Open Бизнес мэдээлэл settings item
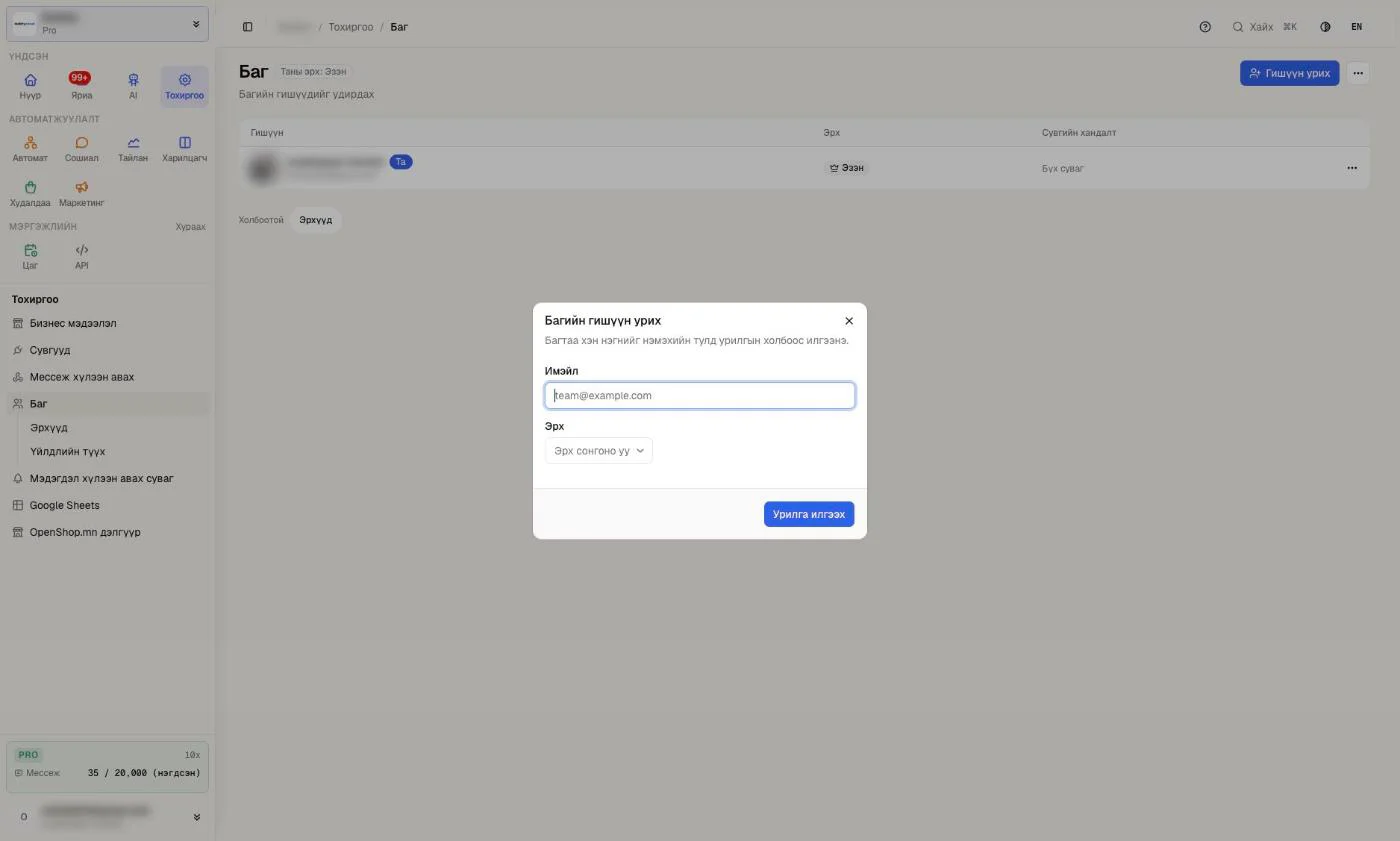This screenshot has width=1400, height=841. pos(107,324)
